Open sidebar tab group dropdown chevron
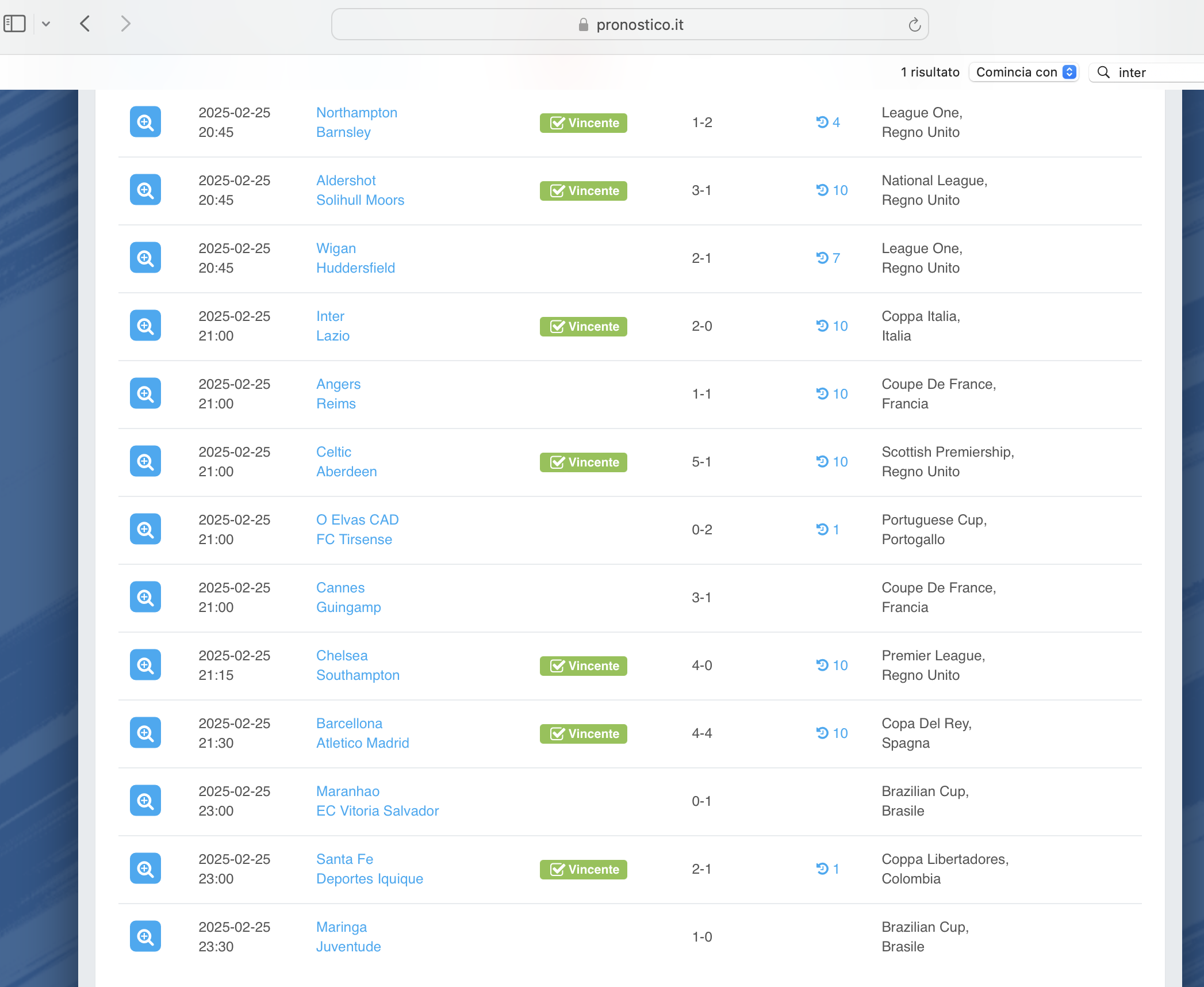1204x987 pixels. 46,24
